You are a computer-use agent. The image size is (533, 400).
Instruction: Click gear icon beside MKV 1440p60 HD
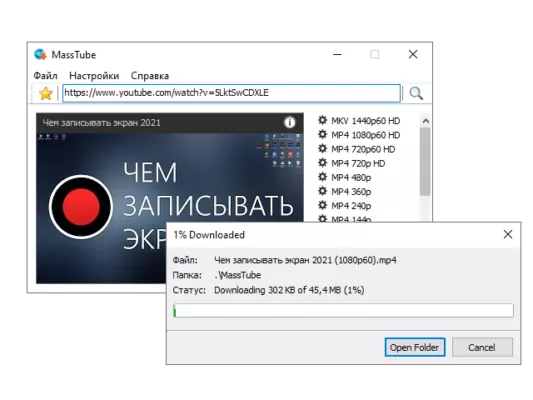322,120
